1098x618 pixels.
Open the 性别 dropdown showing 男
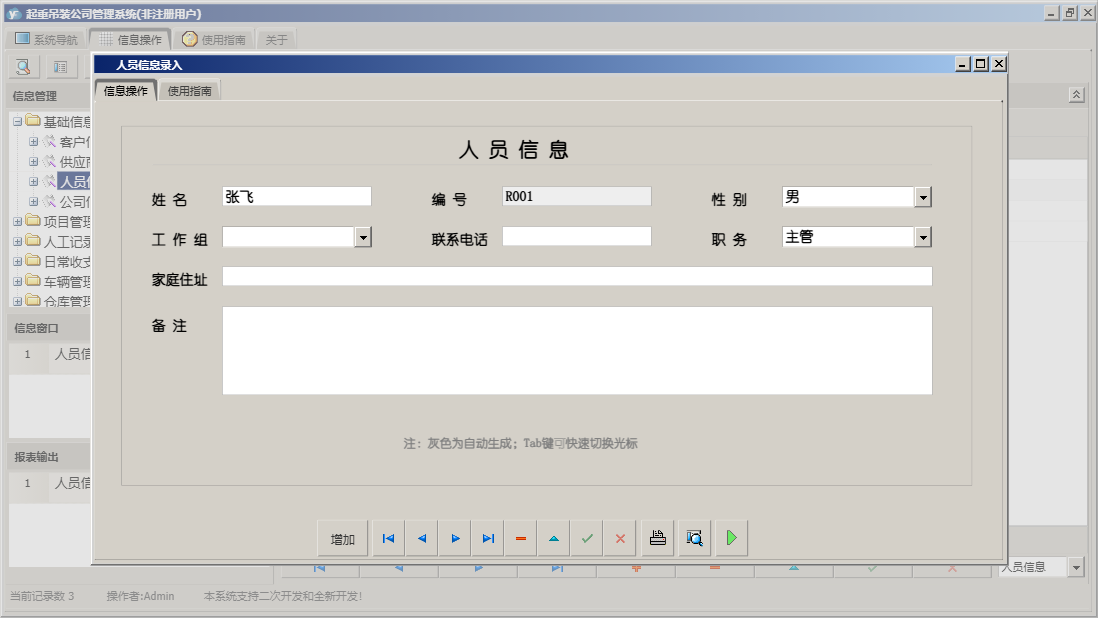pyautogui.click(x=923, y=196)
